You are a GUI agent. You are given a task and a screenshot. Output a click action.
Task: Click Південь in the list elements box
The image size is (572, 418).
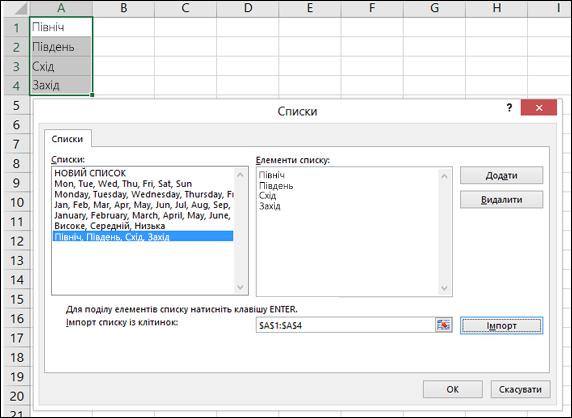click(x=276, y=186)
